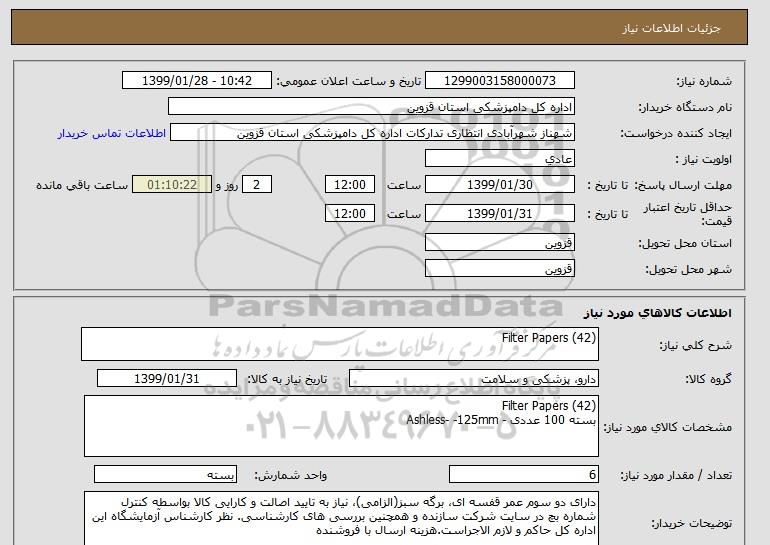Image resolution: width=770 pixels, height=545 pixels.
Task: Click the label 'تاریخ نیاز به کالا:'
Action: [x=287, y=379]
